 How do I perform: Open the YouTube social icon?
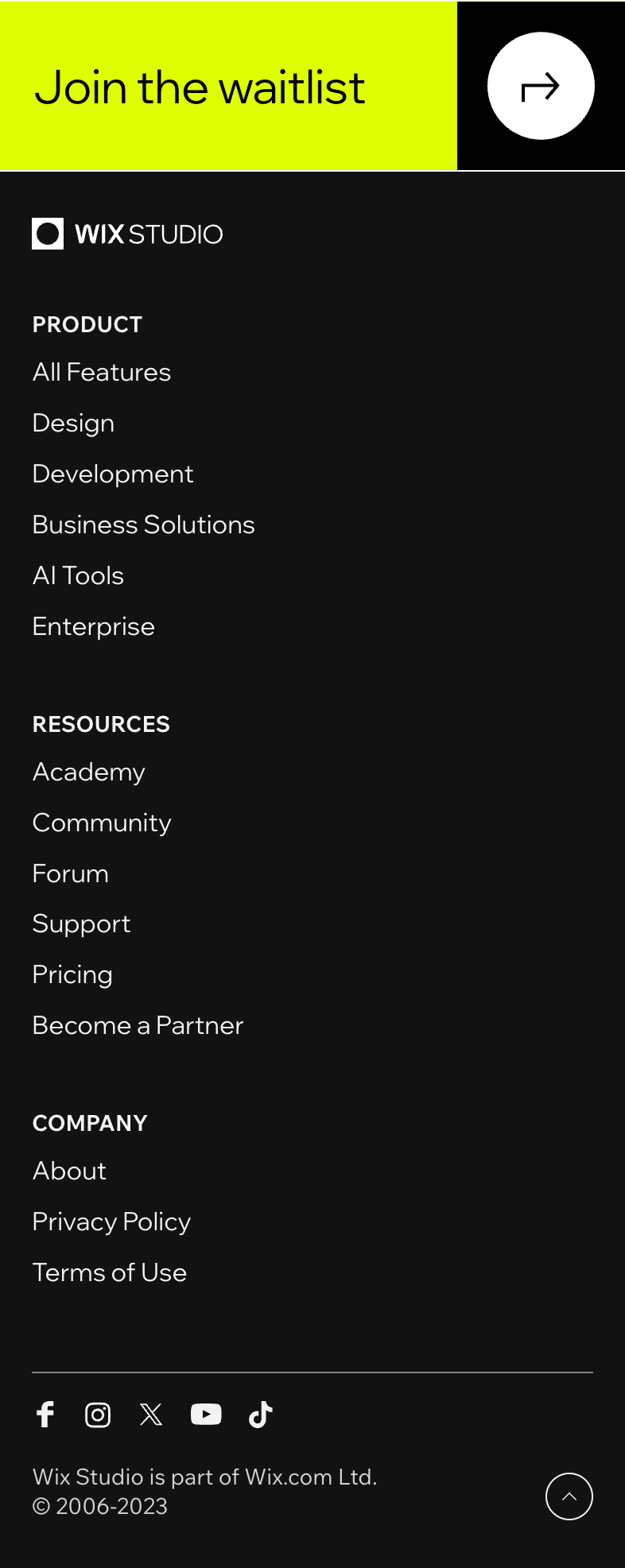[x=206, y=1415]
